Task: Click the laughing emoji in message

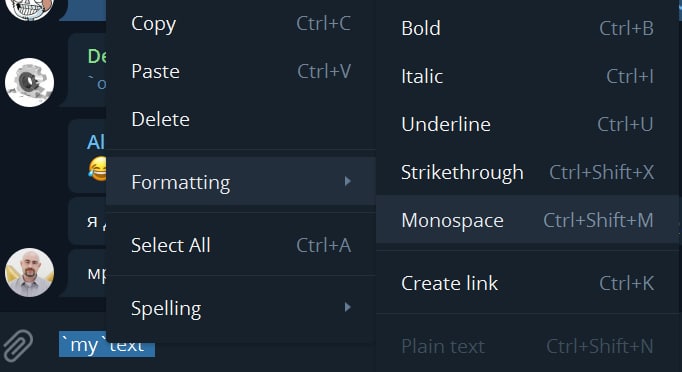Action: pos(97,169)
